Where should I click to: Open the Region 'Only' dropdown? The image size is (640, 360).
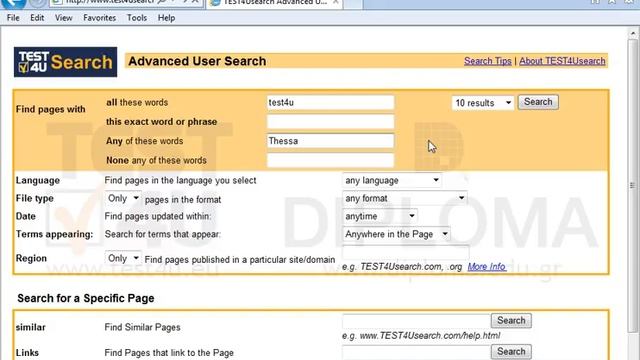123,258
